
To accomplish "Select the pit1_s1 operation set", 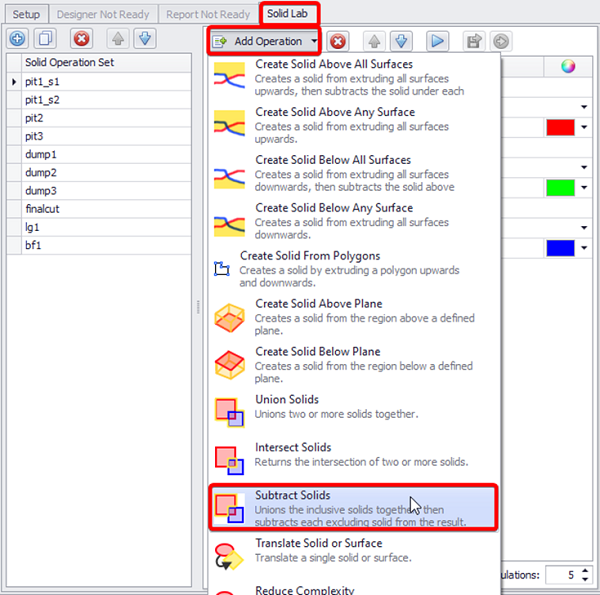I will tap(106, 82).
